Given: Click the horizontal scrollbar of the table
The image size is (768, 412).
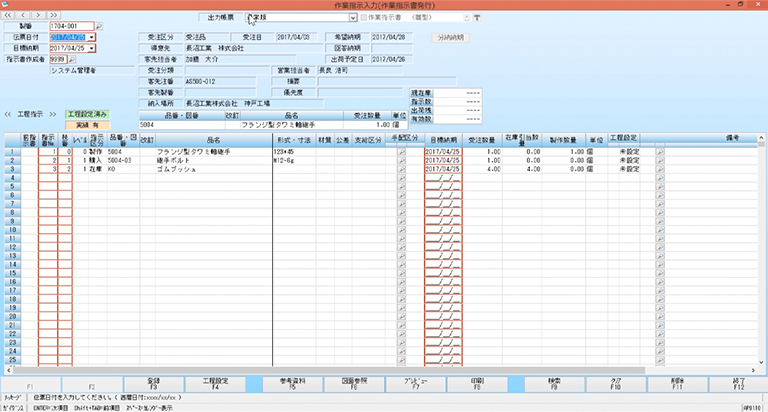Looking at the screenshot, I should point(328,370).
